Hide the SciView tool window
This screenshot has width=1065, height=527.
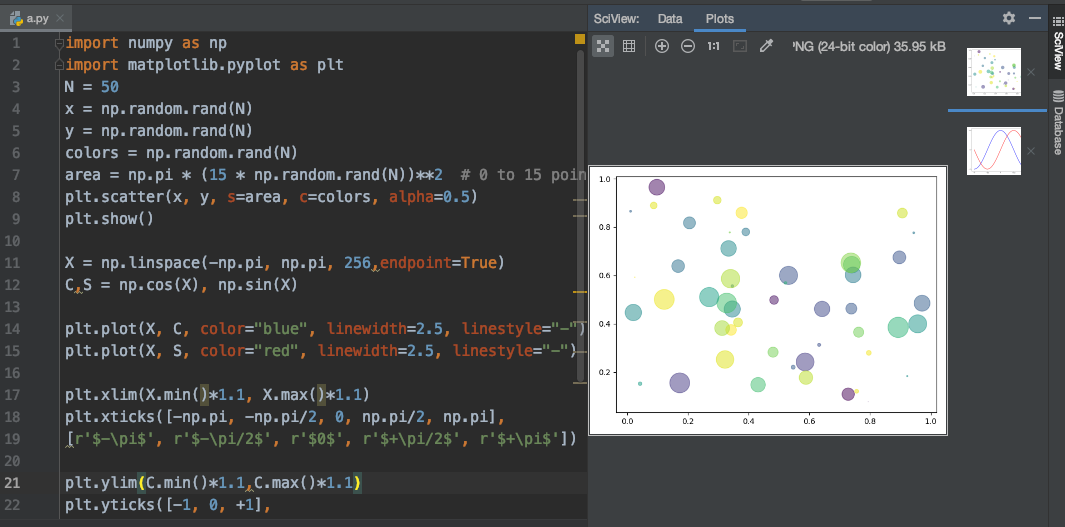pyautogui.click(x=1035, y=18)
